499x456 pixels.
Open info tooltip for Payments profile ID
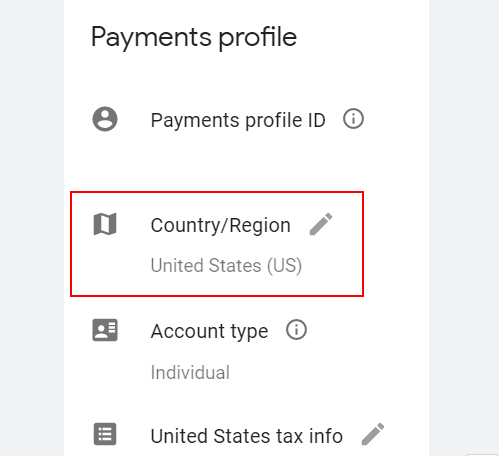(x=353, y=119)
